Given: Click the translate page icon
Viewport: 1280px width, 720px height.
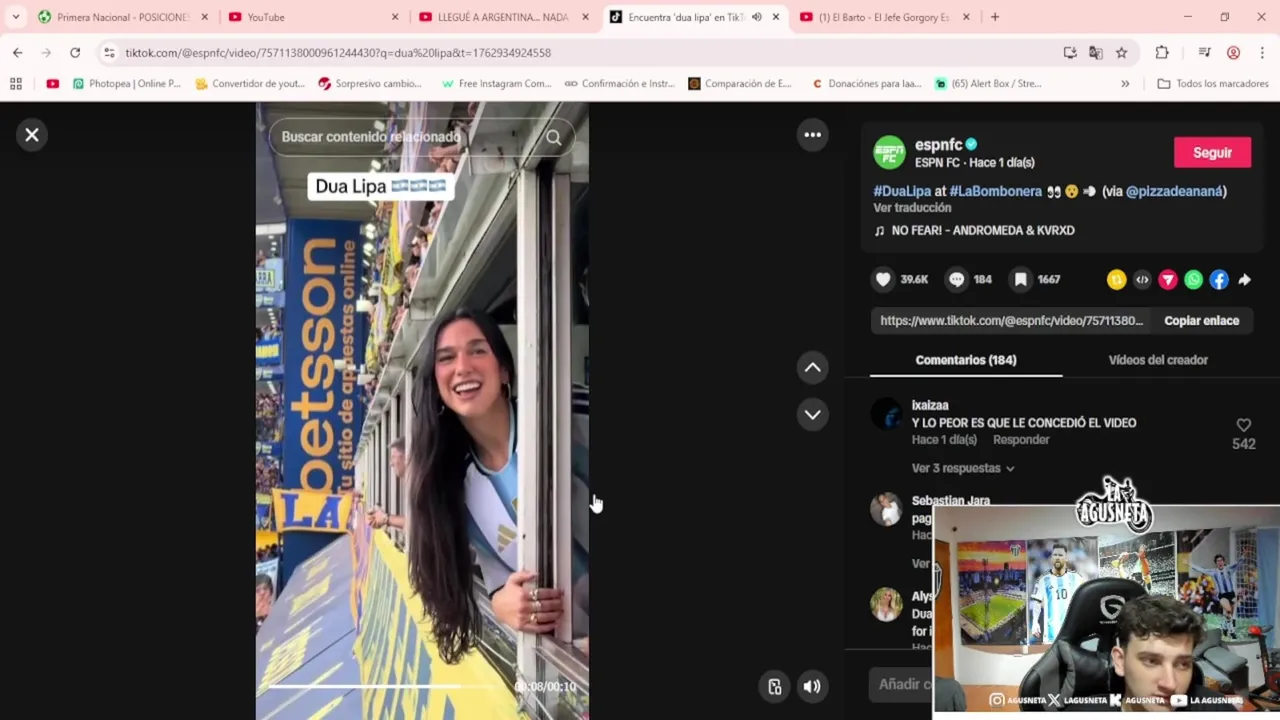Looking at the screenshot, I should (1096, 52).
